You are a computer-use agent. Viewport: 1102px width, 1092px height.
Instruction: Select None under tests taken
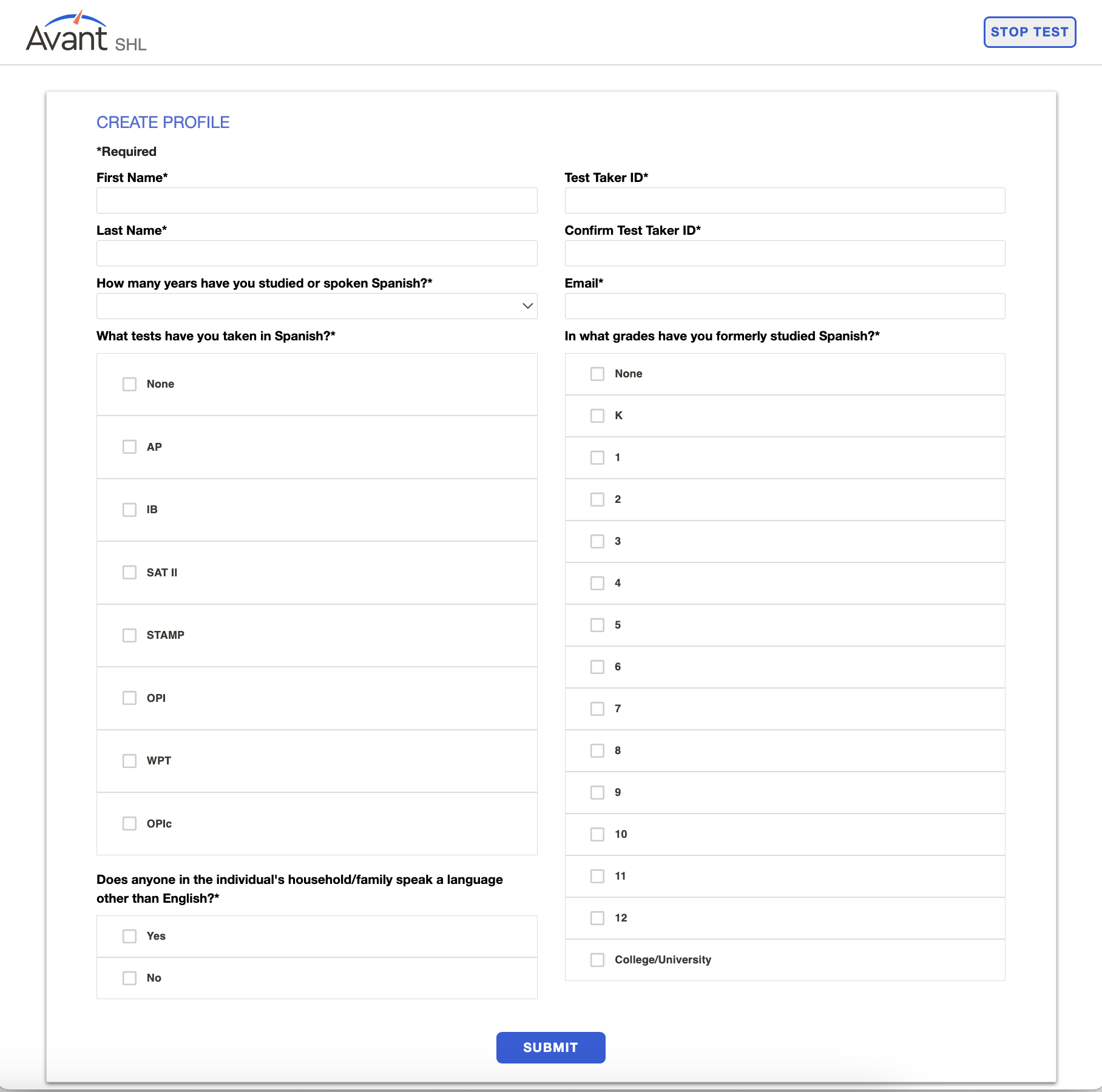tap(130, 384)
